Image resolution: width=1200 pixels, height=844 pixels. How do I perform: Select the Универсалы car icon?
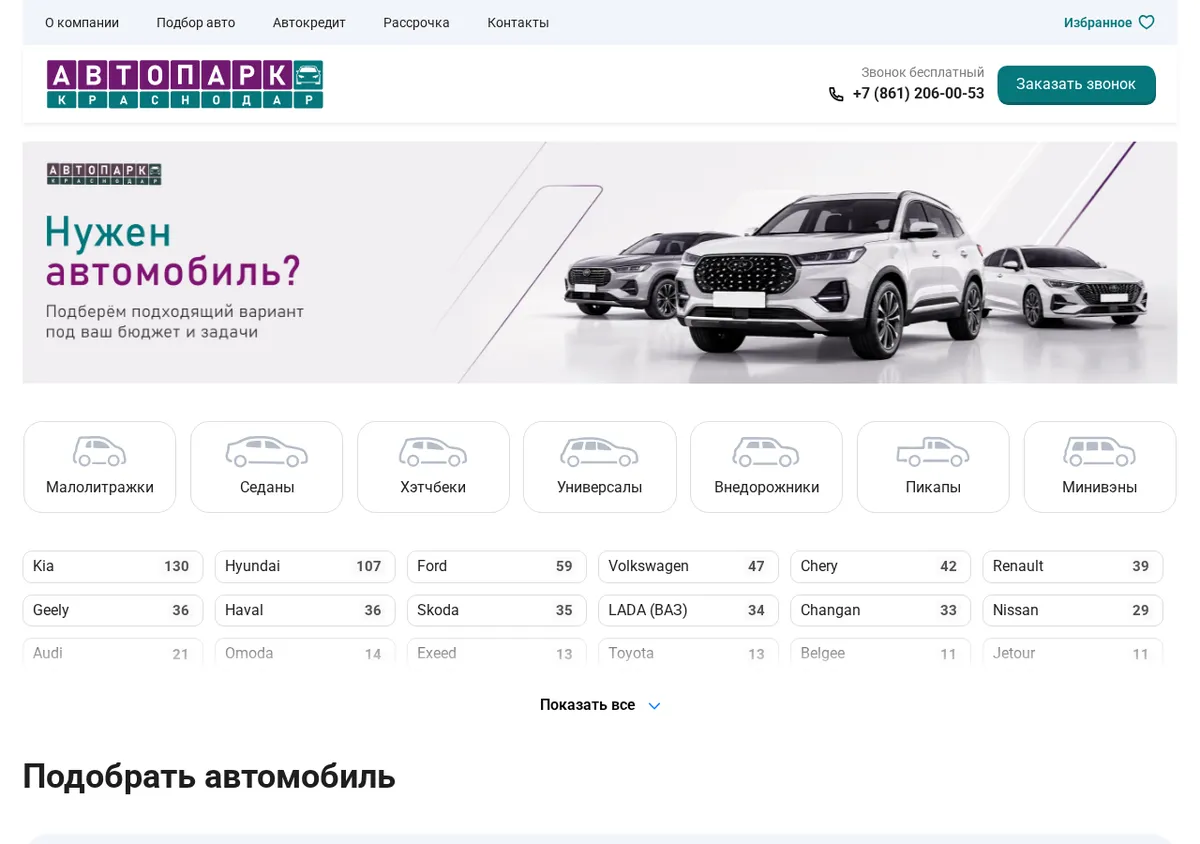(599, 452)
